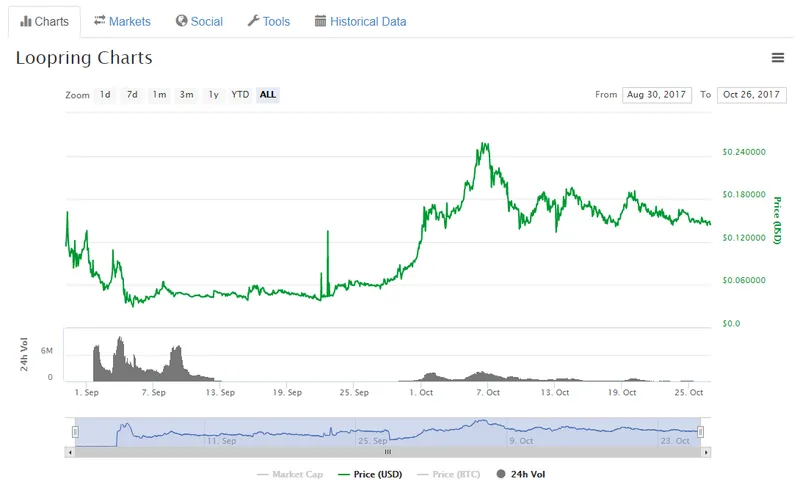Click the 11. Sep navigator label
The image size is (800, 487).
(221, 441)
